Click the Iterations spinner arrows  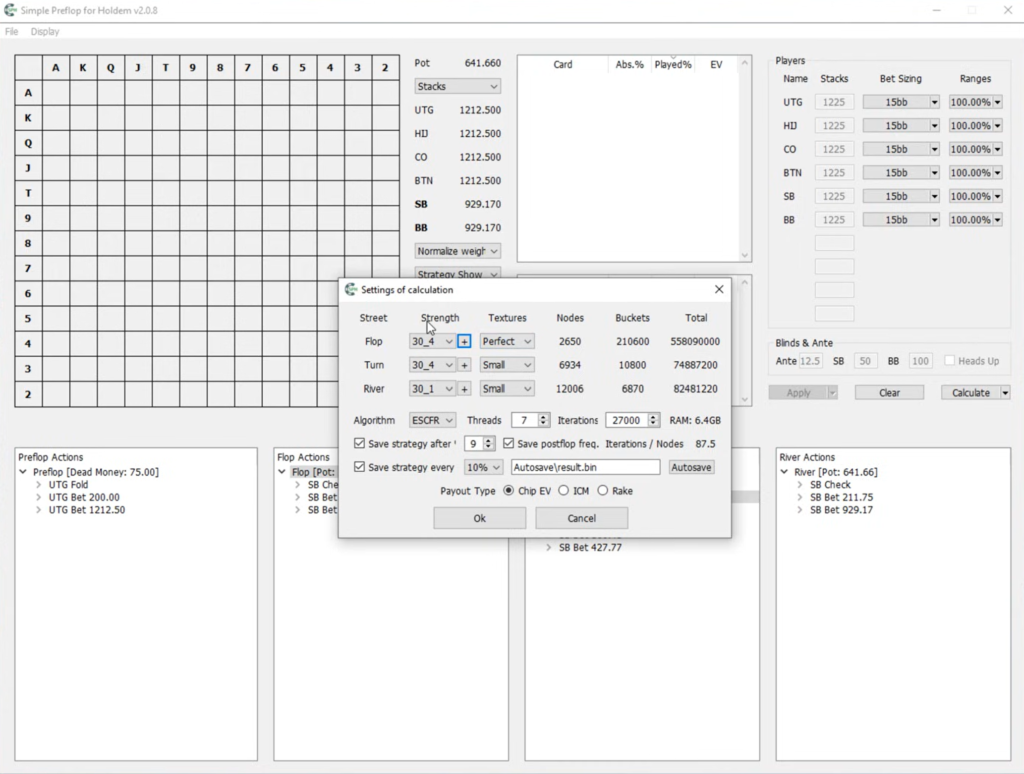coord(653,420)
